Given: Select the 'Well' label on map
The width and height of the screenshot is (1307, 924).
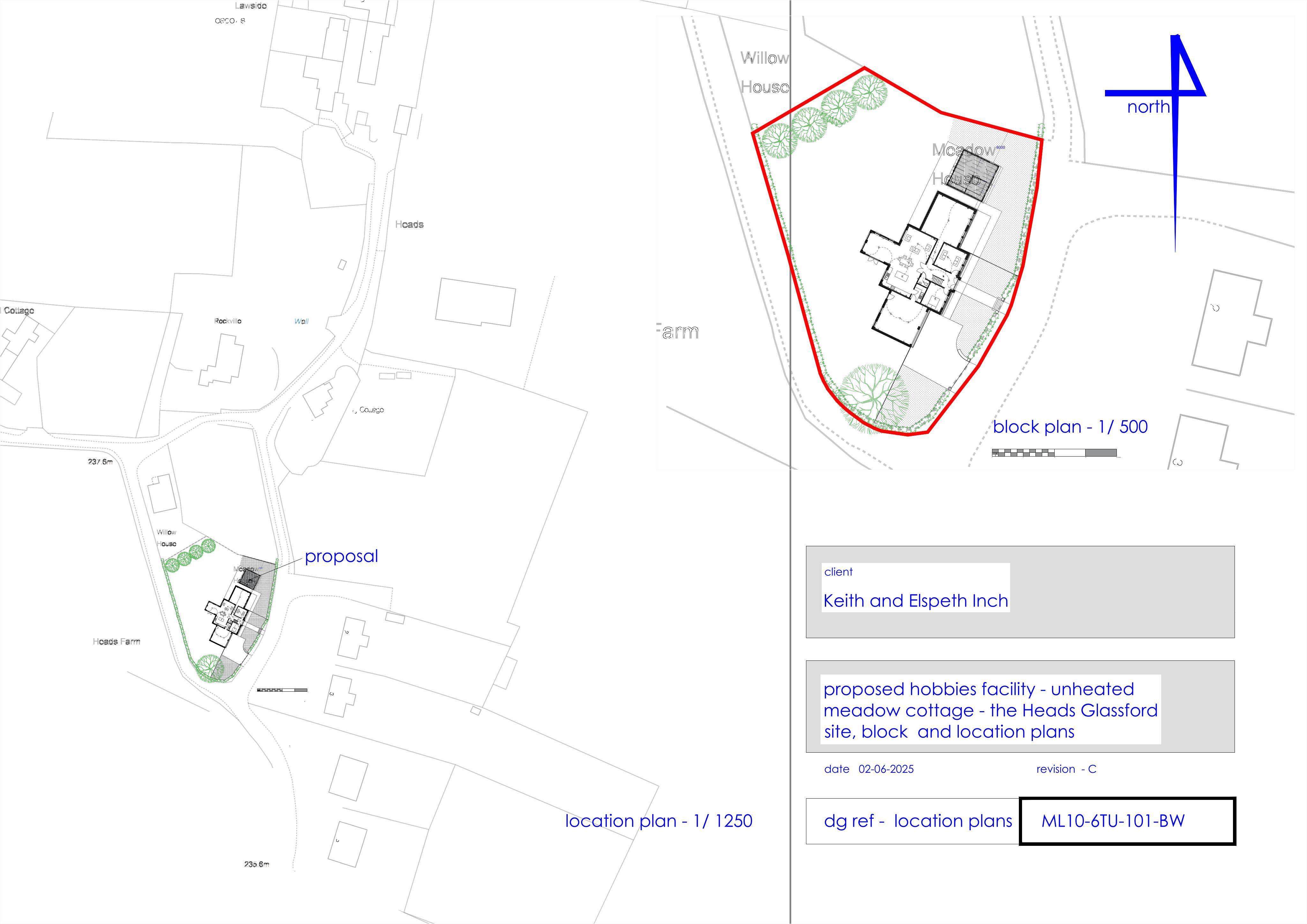Looking at the screenshot, I should (x=301, y=322).
